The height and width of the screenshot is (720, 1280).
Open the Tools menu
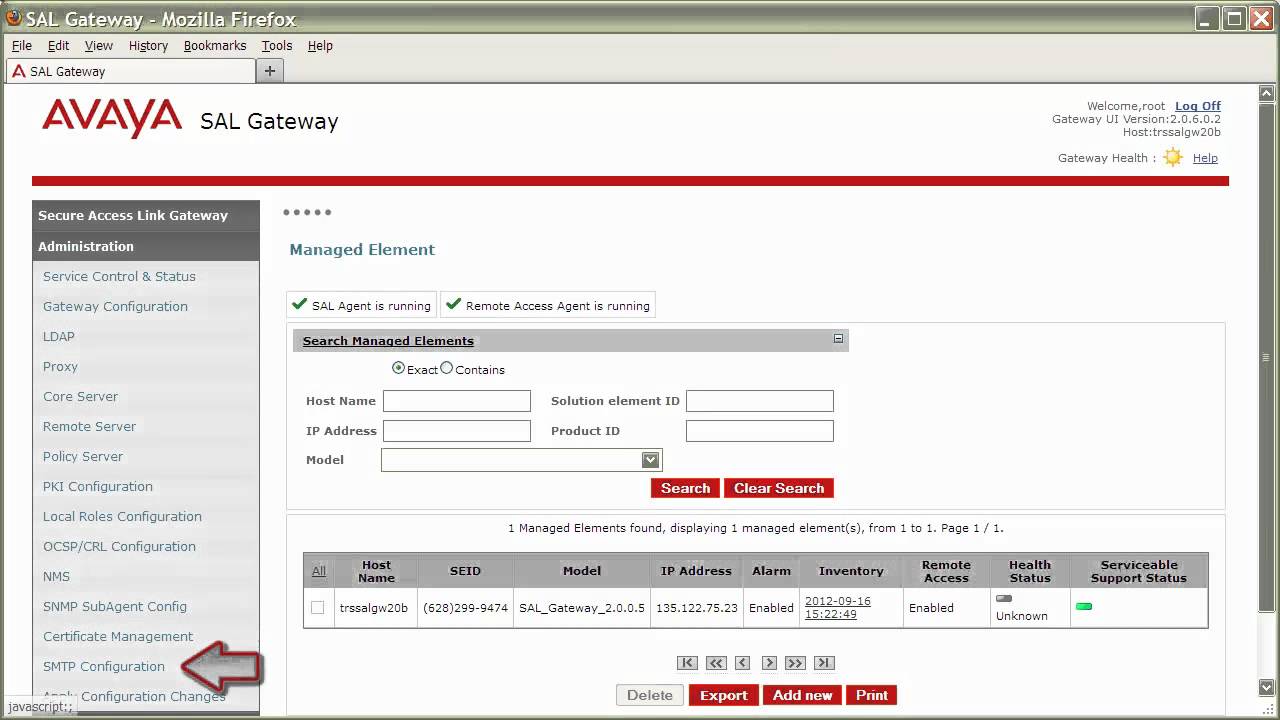(x=277, y=45)
